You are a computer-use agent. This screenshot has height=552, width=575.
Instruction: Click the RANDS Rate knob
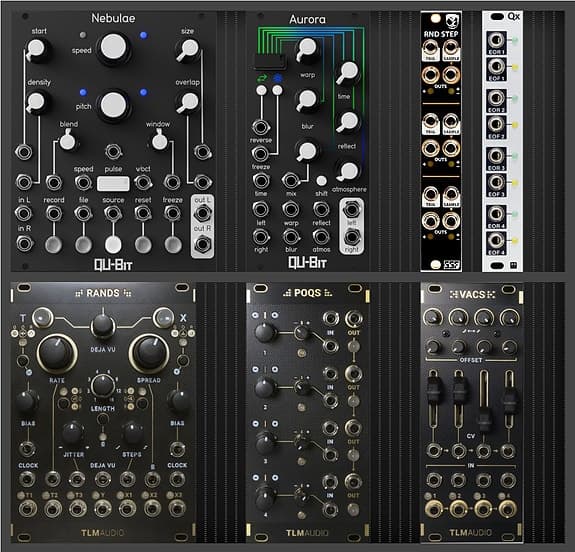56,353
